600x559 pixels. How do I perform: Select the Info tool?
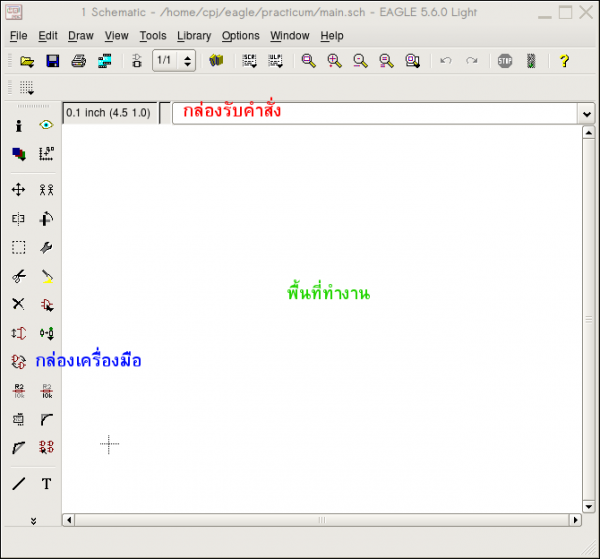[18, 126]
